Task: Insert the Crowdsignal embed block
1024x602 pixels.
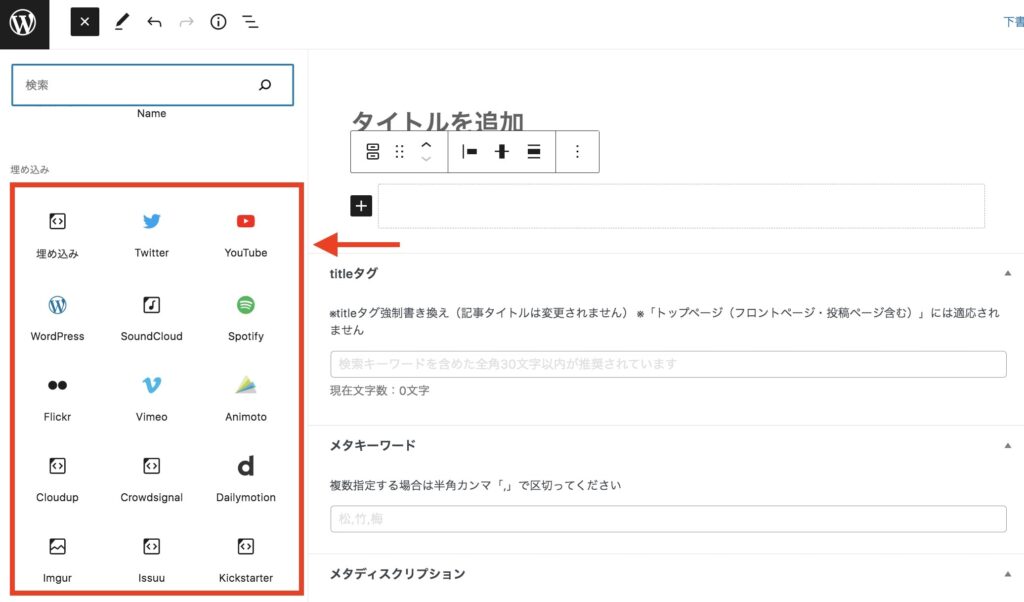Action: pos(152,479)
